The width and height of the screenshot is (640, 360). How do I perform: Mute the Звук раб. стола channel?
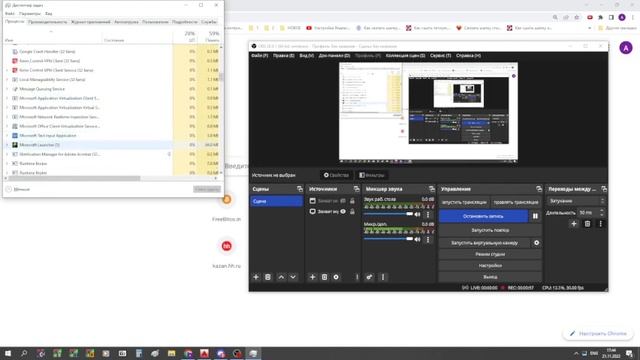pyautogui.click(x=418, y=214)
